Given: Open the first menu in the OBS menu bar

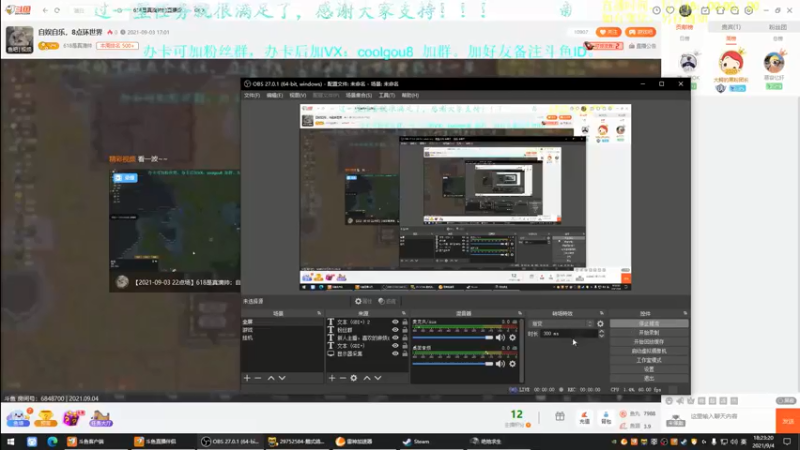Looking at the screenshot, I should point(252,95).
